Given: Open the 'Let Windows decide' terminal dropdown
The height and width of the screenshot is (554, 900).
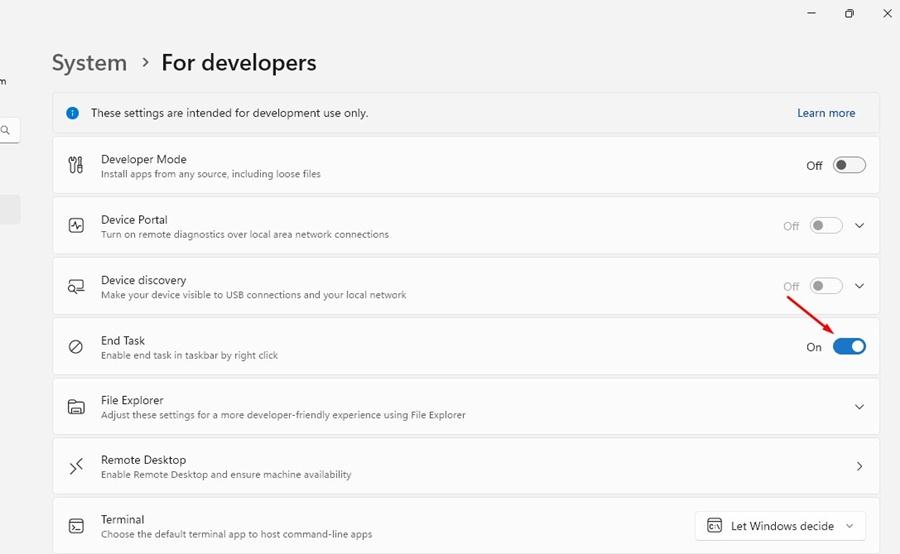Looking at the screenshot, I should (x=780, y=526).
